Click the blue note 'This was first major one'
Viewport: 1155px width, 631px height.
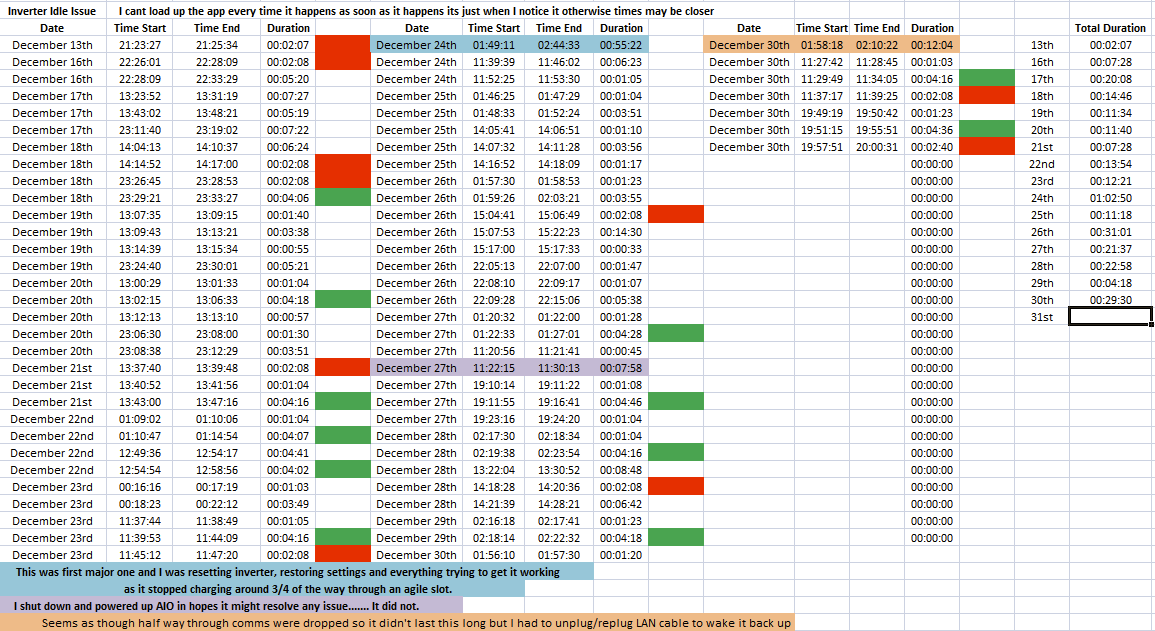(297, 572)
